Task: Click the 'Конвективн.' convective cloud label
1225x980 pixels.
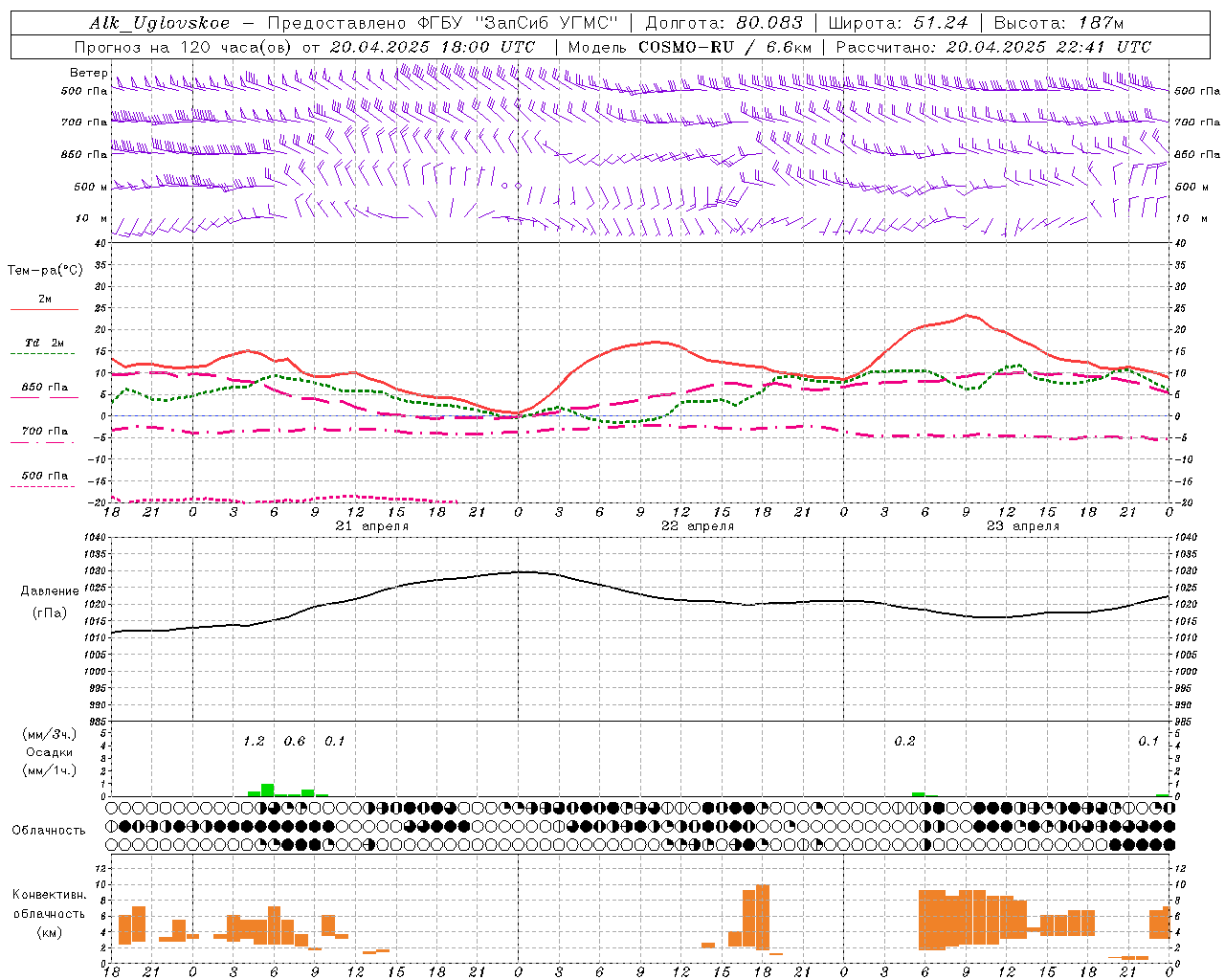Action: pos(50,895)
